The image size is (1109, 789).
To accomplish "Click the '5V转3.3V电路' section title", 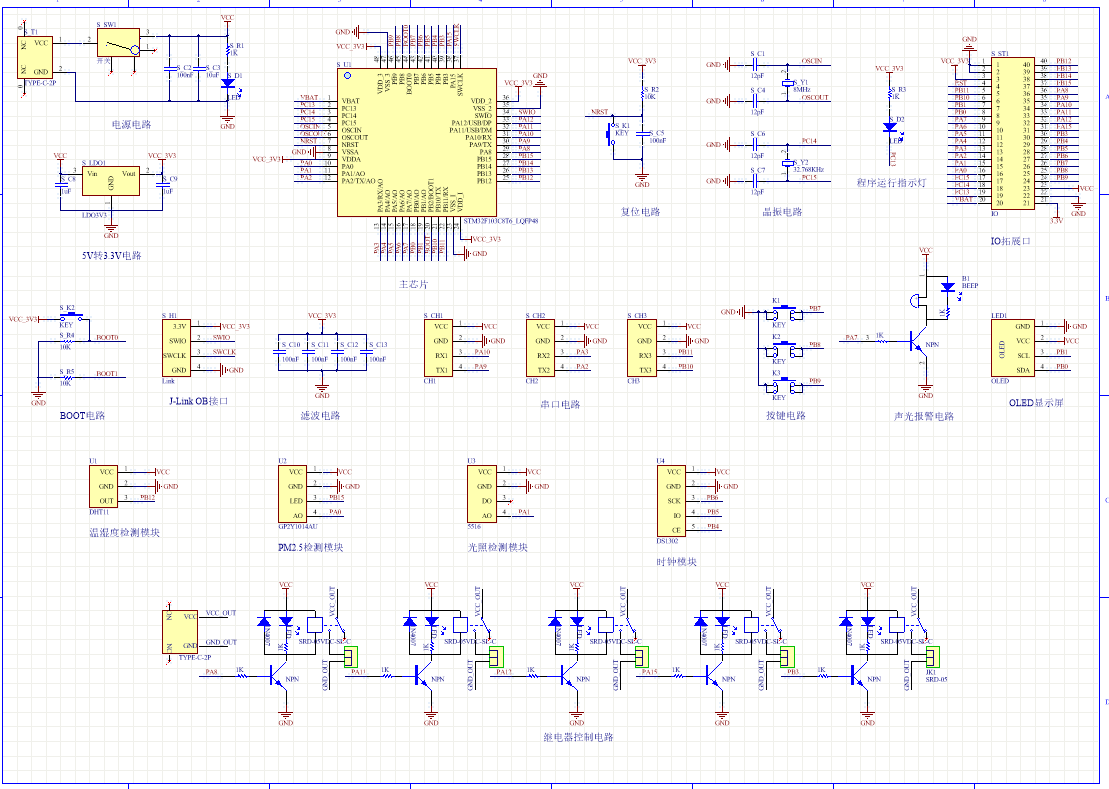I will coord(112,255).
